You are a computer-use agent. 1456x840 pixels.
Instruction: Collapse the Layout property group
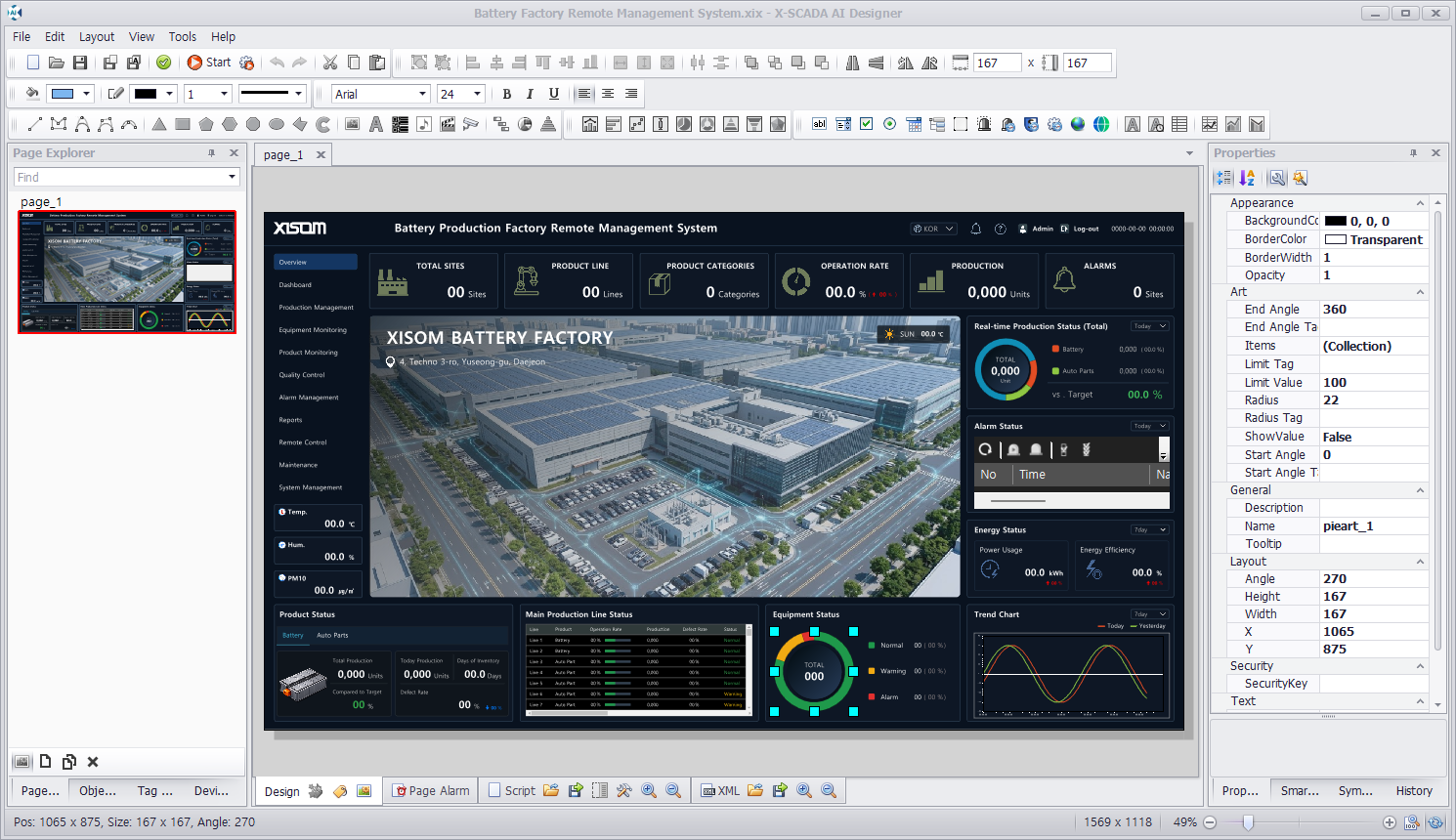tap(1420, 562)
